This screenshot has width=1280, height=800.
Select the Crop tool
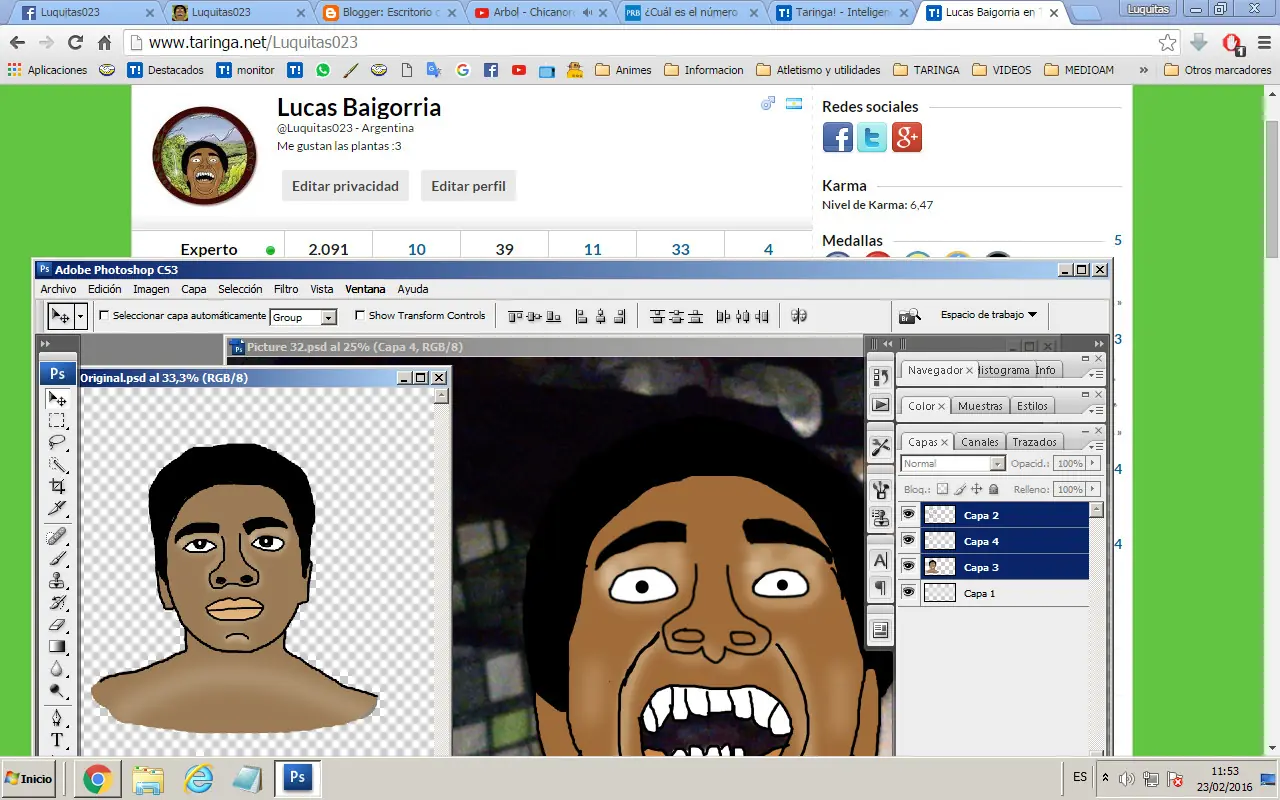coord(57,488)
